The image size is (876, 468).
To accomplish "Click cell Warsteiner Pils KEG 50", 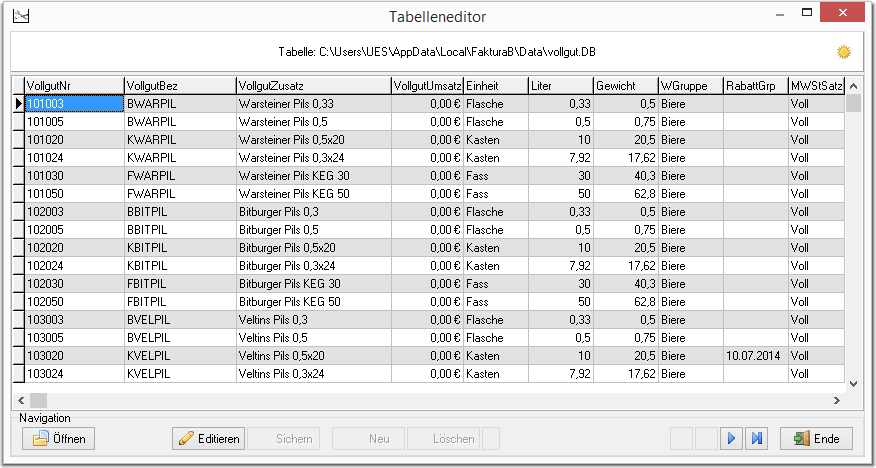I will coord(314,194).
